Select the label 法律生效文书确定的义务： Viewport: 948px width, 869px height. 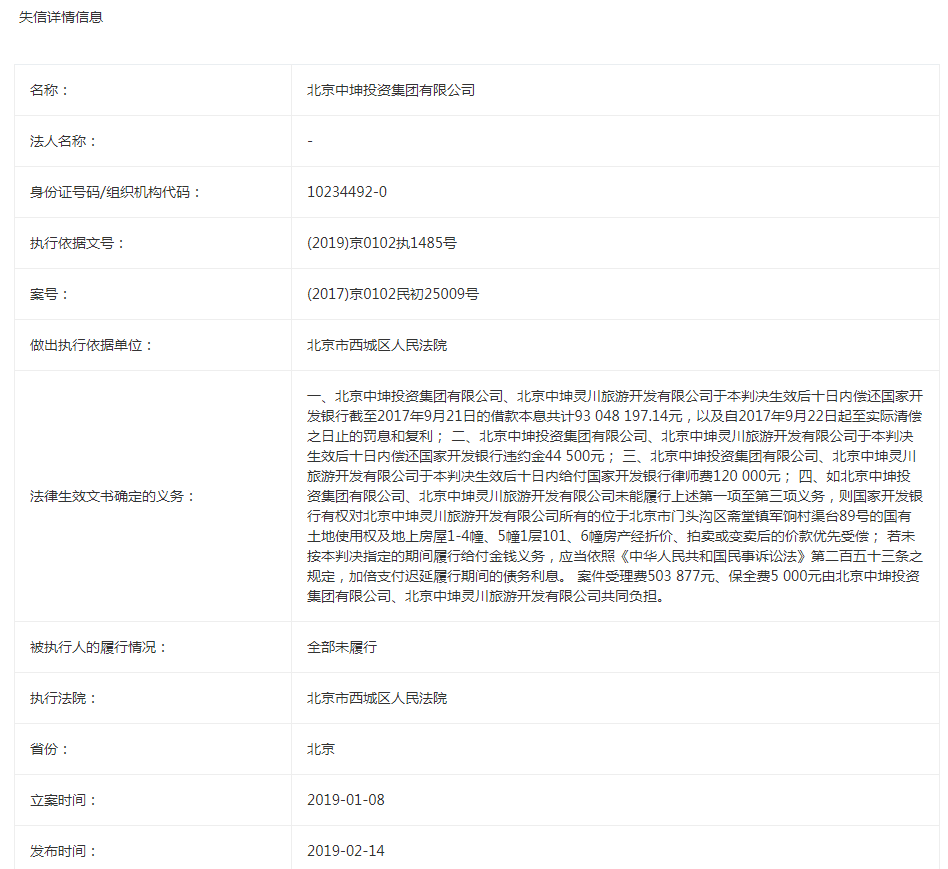tap(113, 496)
